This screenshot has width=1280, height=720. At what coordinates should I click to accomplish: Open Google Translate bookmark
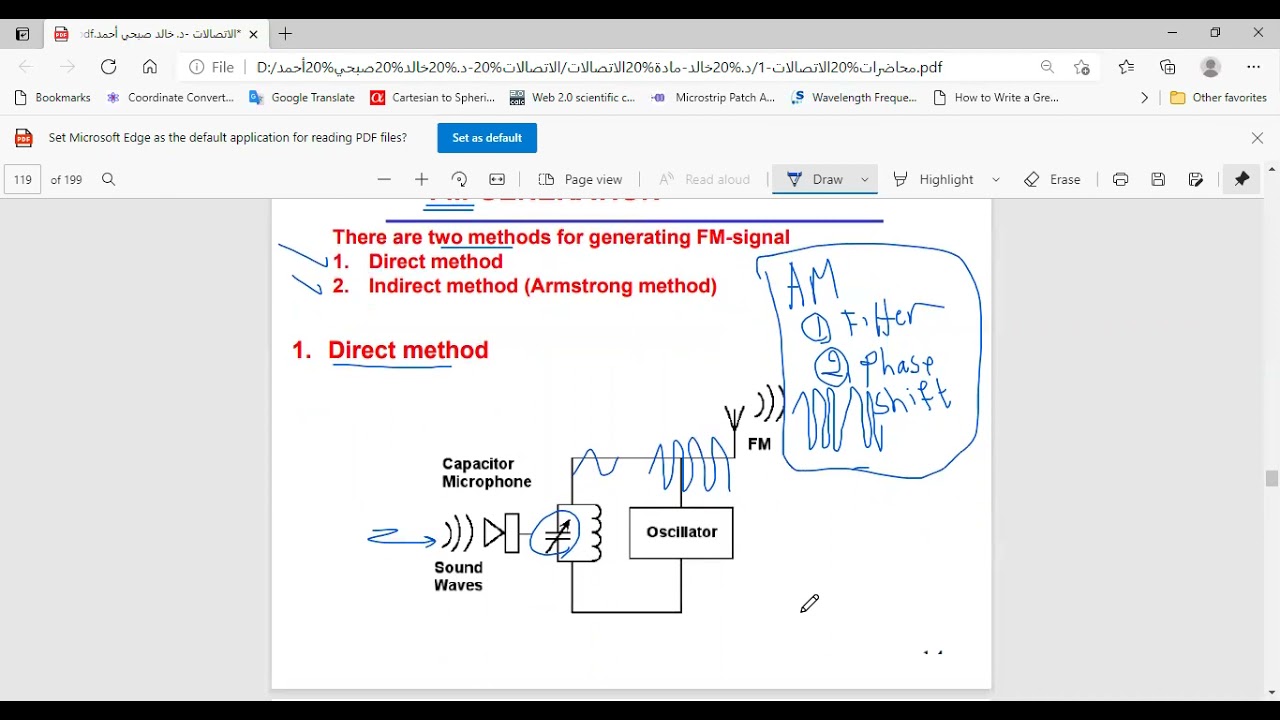click(x=302, y=98)
